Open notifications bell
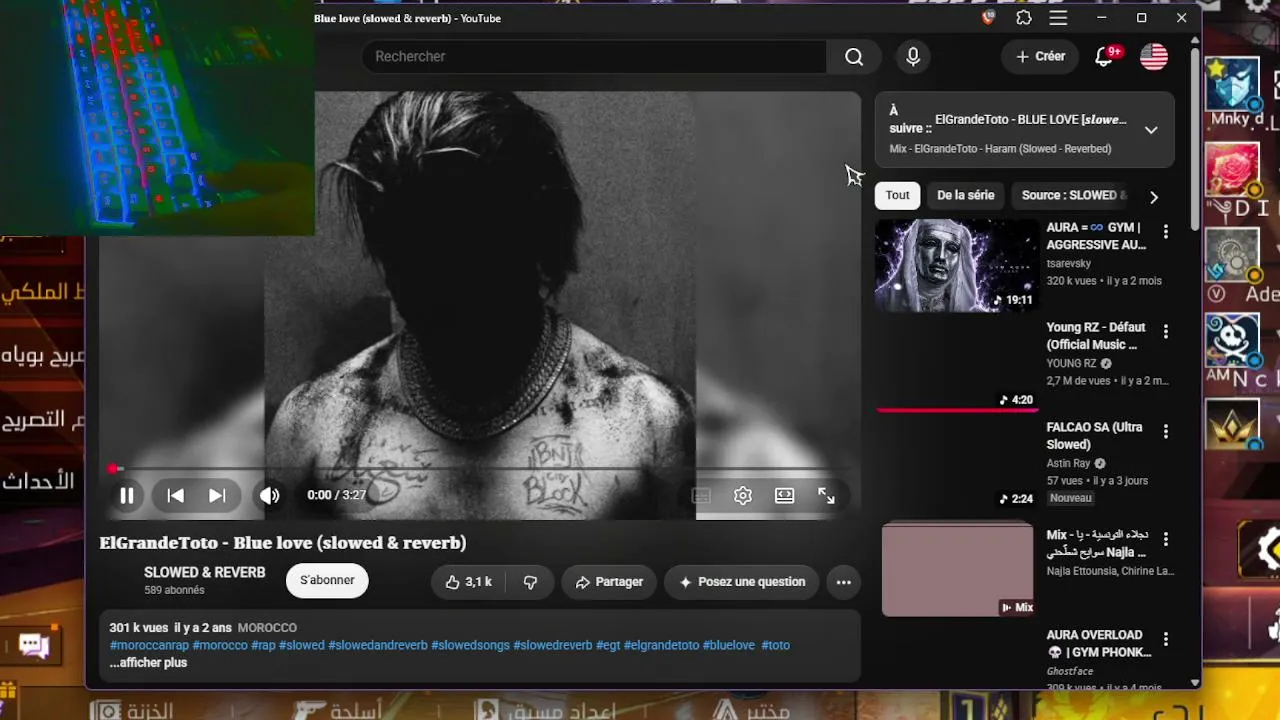The height and width of the screenshot is (720, 1280). pos(1104,57)
